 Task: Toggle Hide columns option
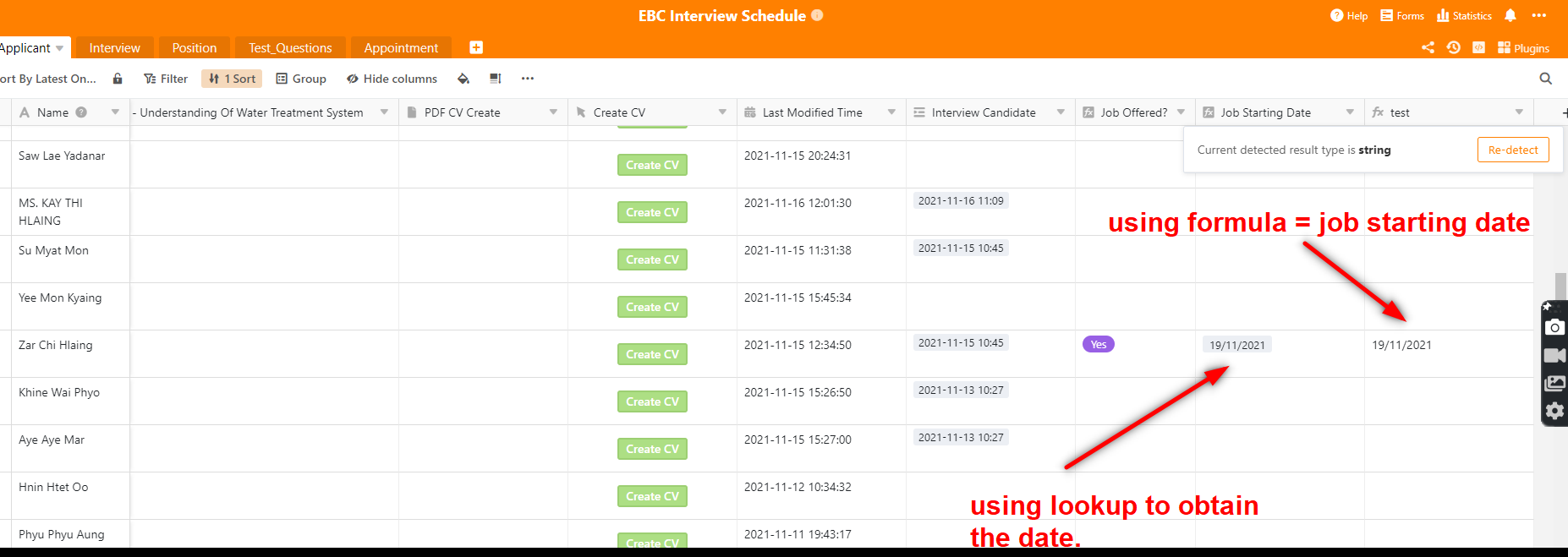pyautogui.click(x=392, y=79)
